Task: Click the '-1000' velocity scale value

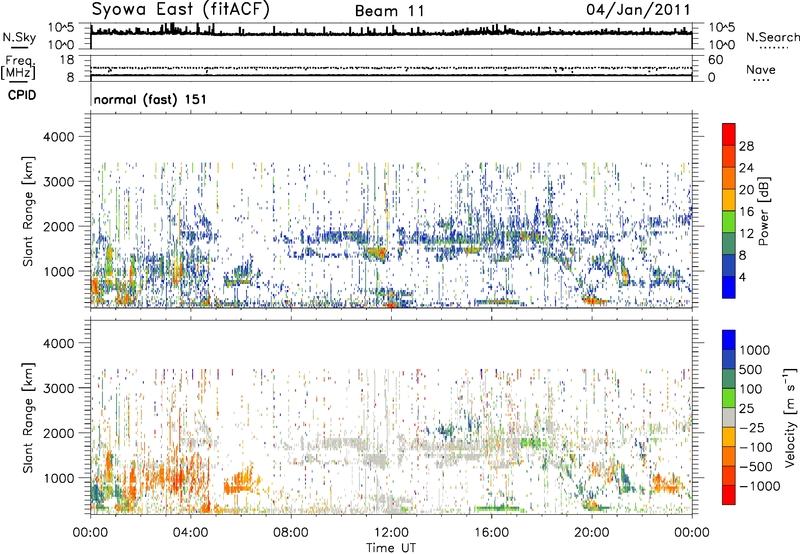Action: point(759,486)
